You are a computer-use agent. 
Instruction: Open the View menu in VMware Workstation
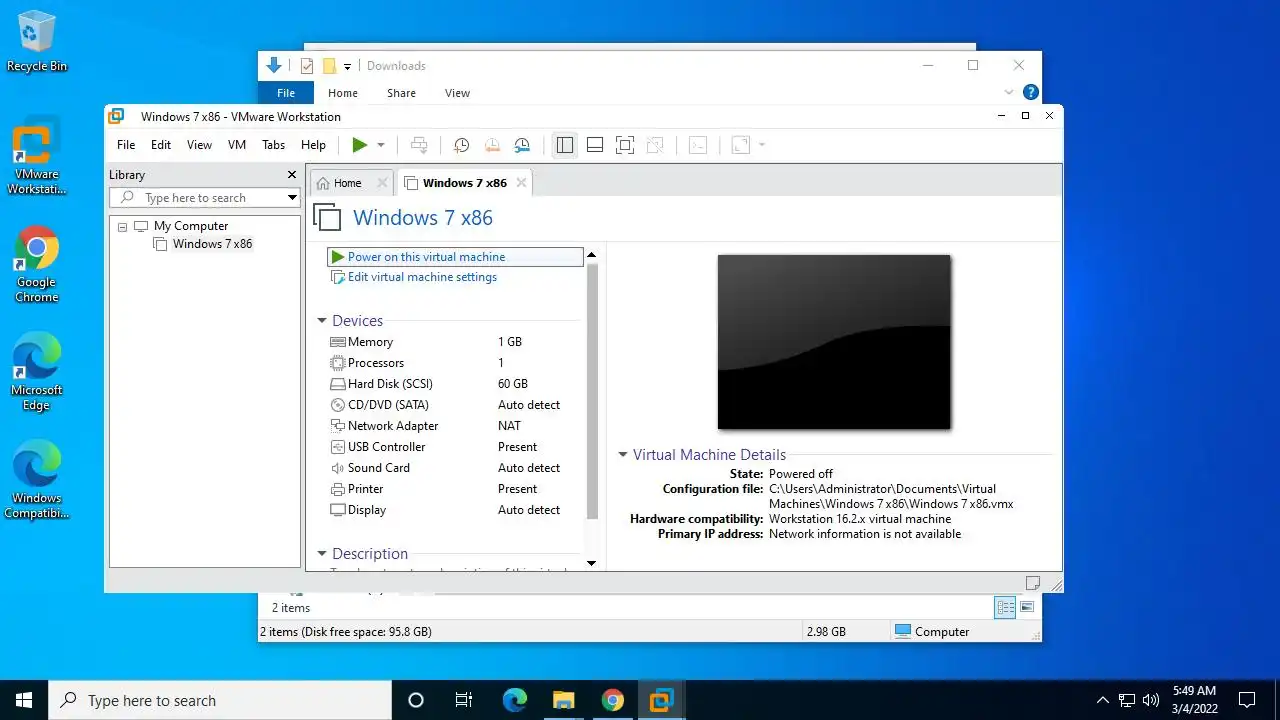tap(200, 145)
